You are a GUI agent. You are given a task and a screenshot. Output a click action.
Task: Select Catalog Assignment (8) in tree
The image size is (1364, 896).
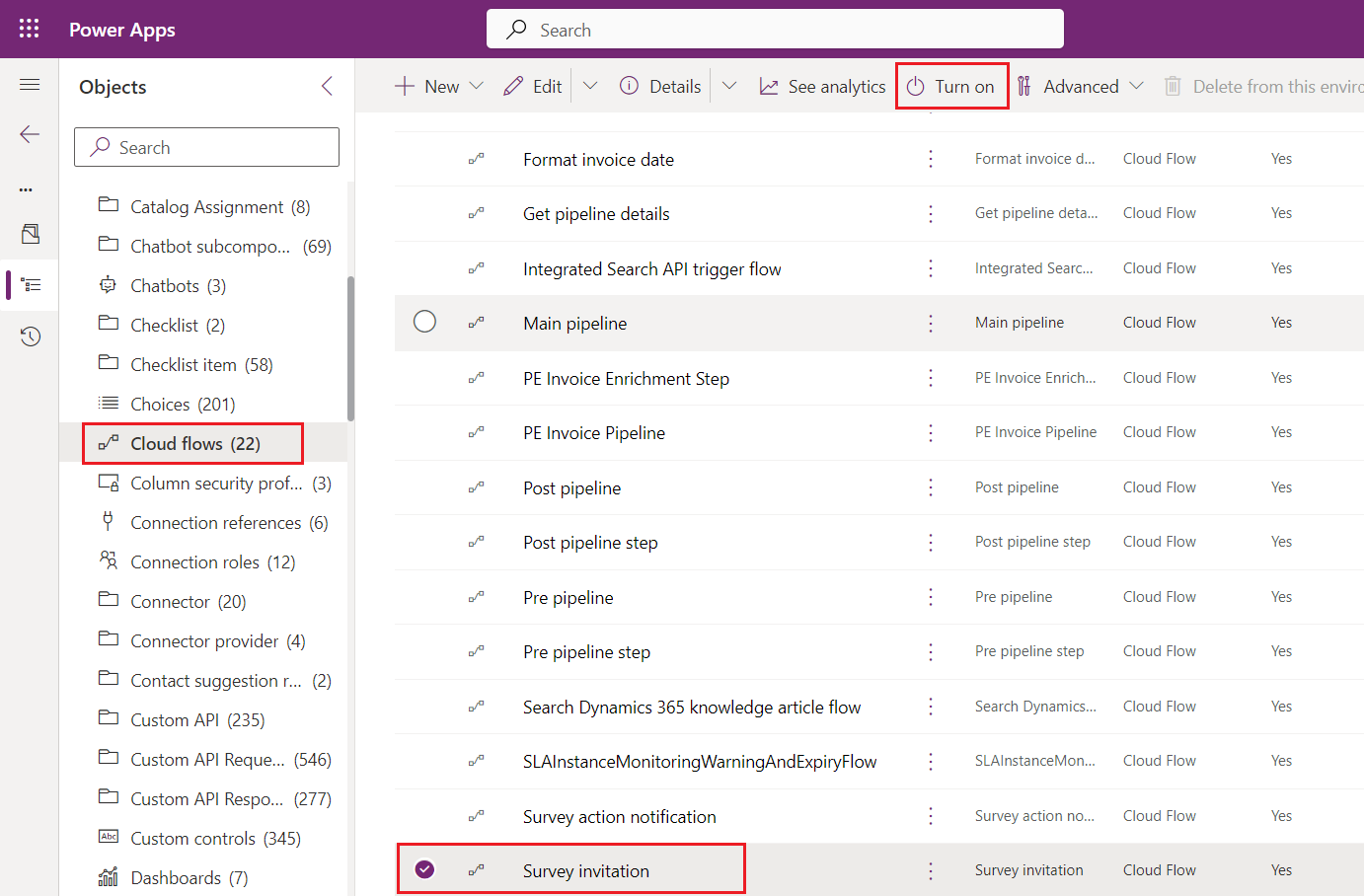tap(204, 206)
